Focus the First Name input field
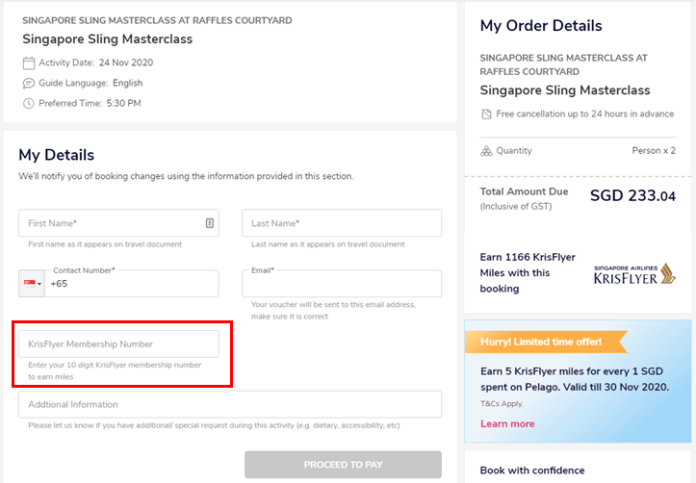Screen dimensions: 696x483 (x=119, y=223)
